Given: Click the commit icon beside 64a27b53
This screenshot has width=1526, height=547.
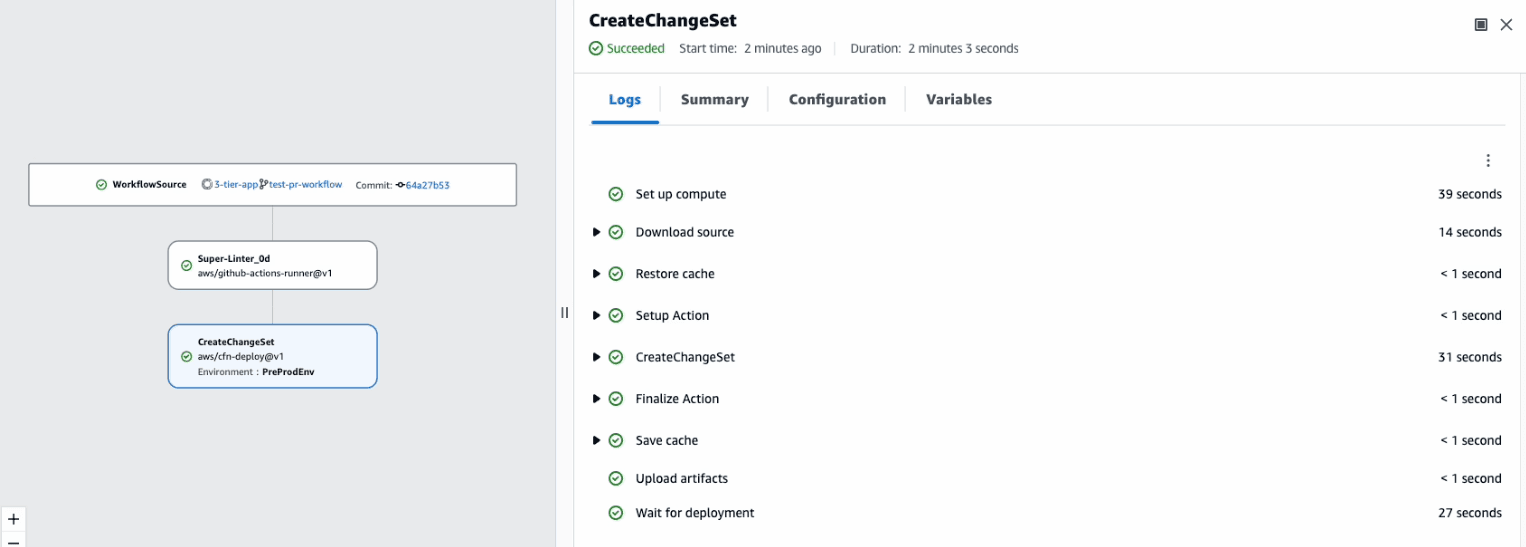Looking at the screenshot, I should pyautogui.click(x=400, y=185).
